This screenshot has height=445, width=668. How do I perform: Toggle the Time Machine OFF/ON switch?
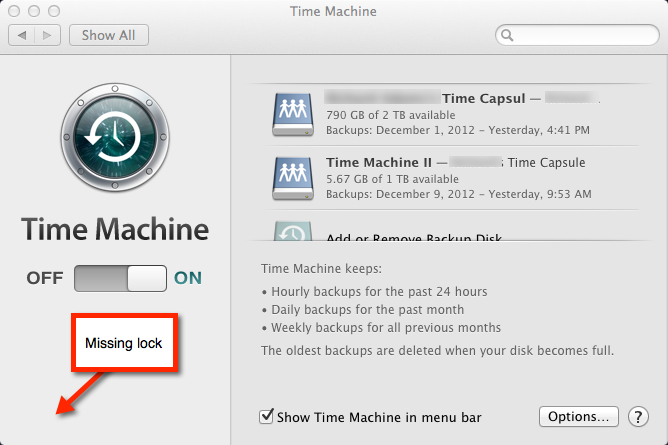[120, 278]
